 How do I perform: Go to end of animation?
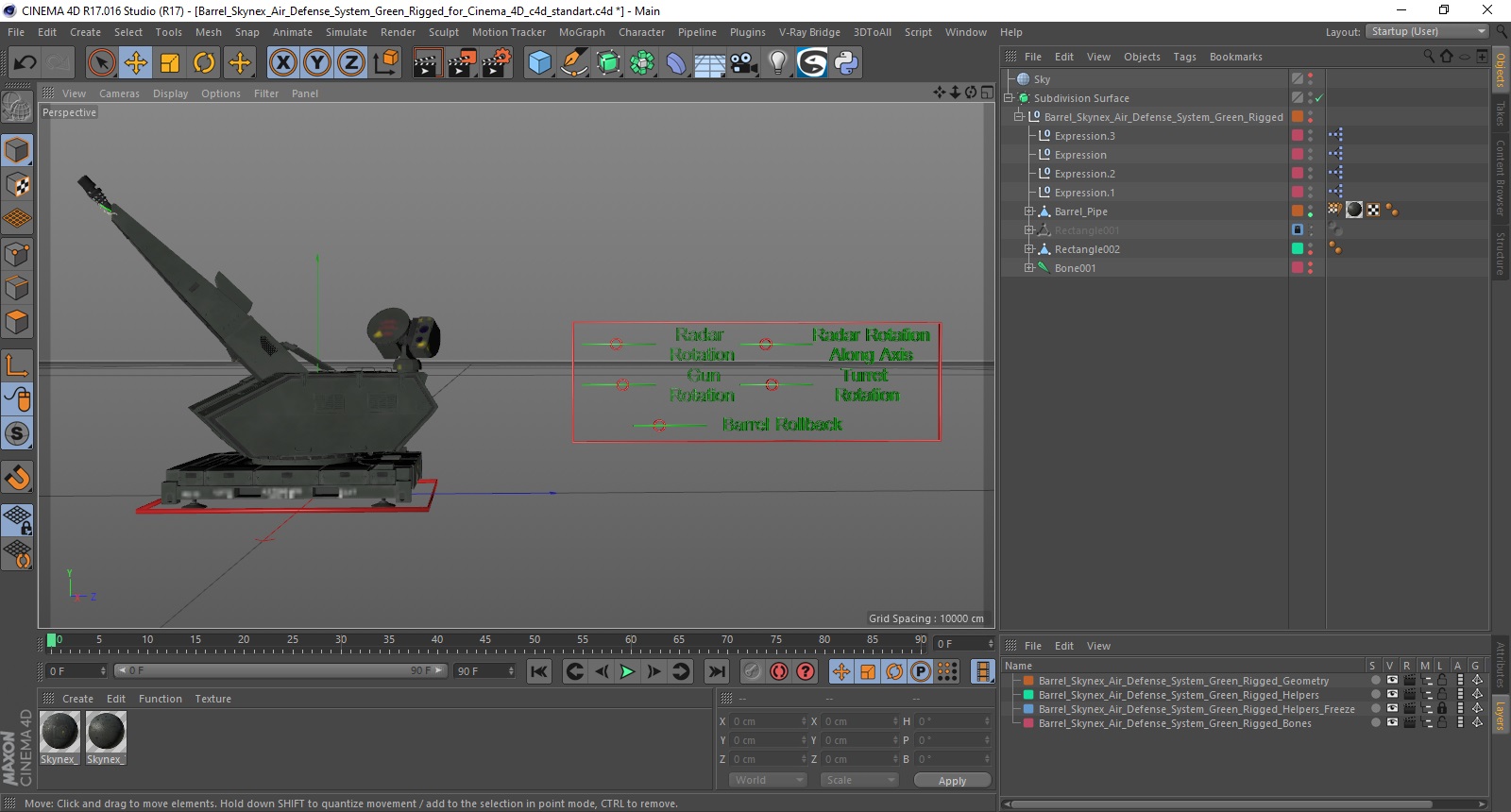tap(717, 671)
